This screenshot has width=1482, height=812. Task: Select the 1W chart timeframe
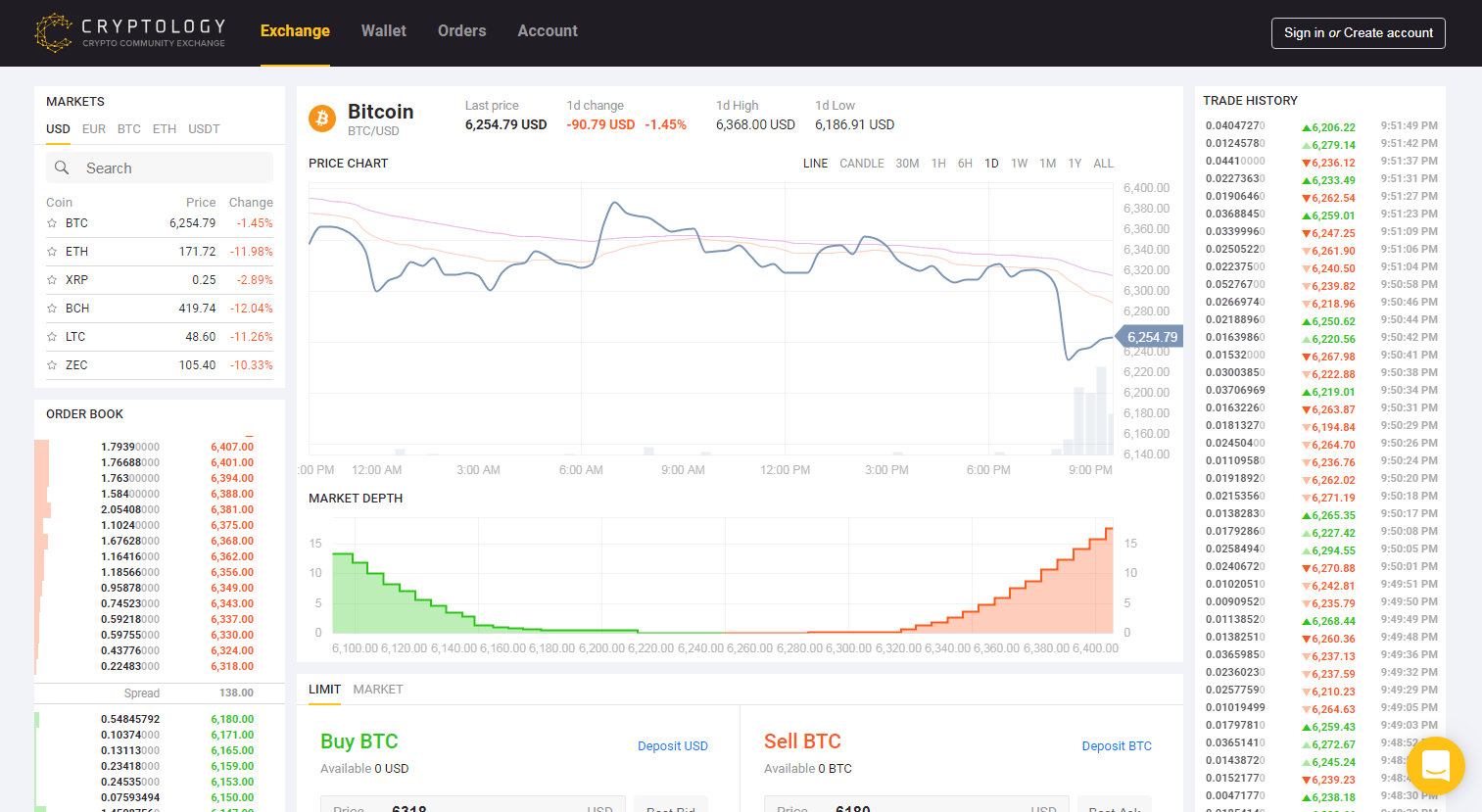click(x=1019, y=164)
